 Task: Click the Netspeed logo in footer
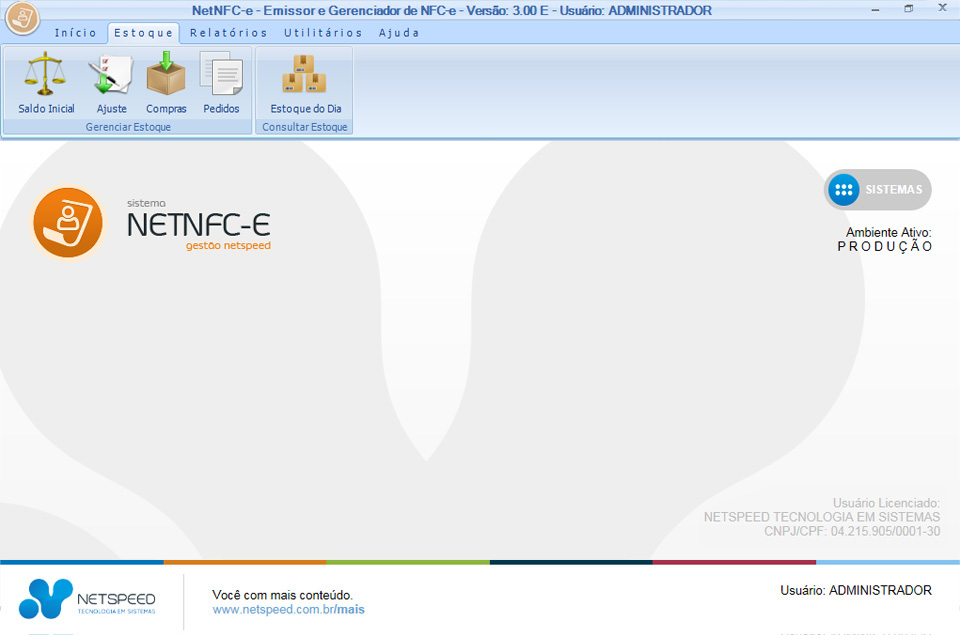[x=87, y=598]
